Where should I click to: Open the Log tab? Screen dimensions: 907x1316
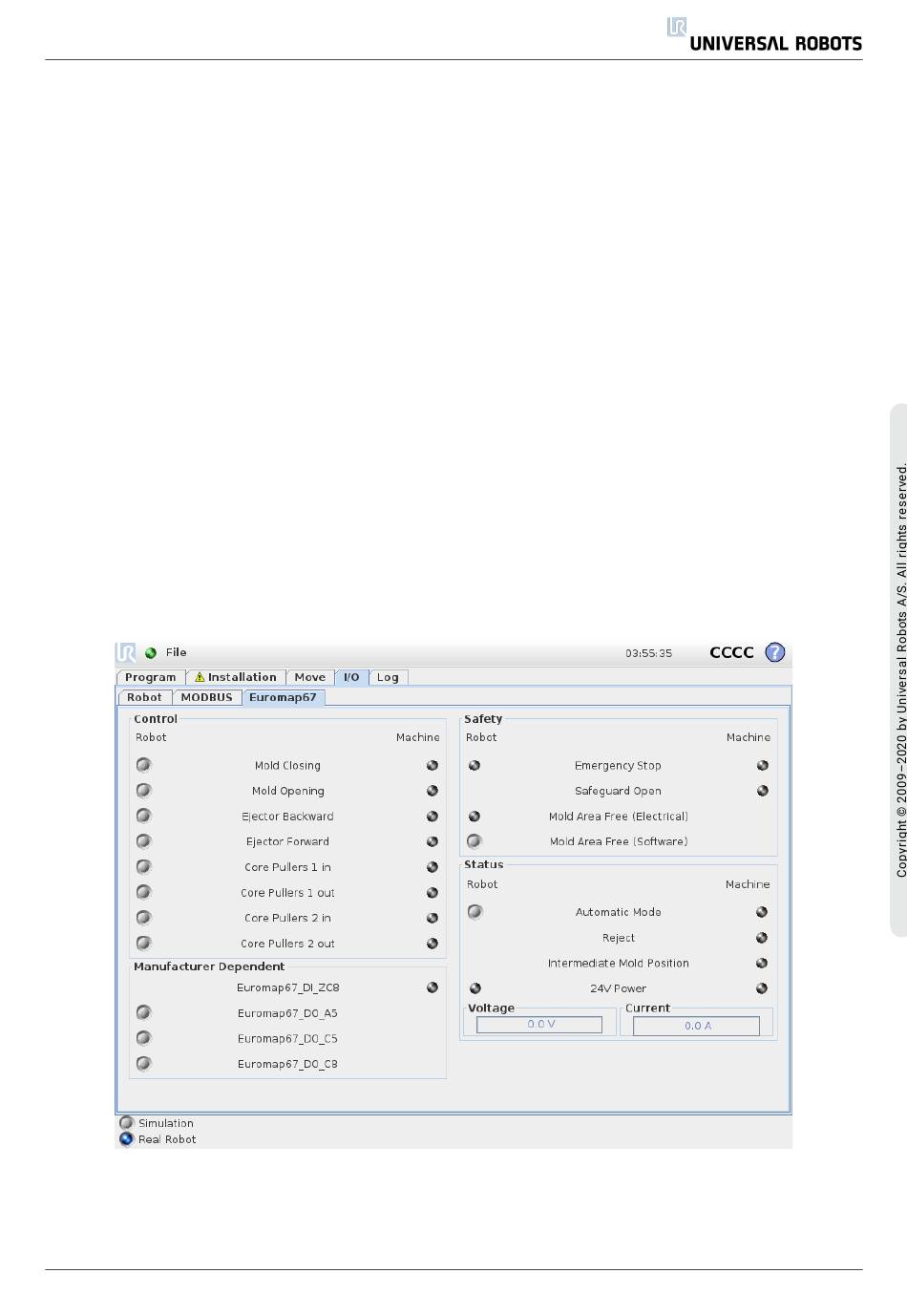pyautogui.click(x=388, y=677)
